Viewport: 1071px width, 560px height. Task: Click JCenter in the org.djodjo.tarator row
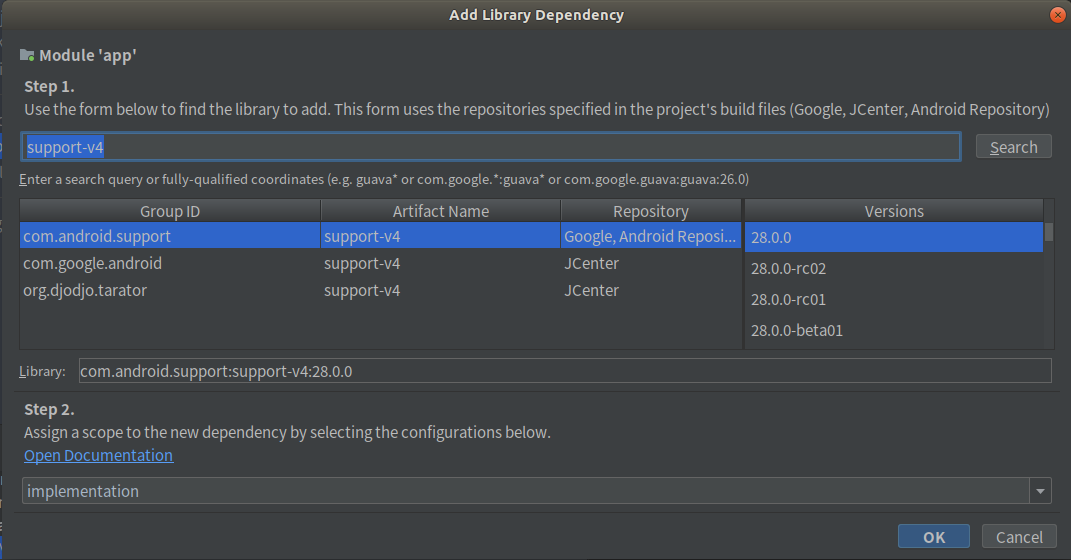pos(651,290)
